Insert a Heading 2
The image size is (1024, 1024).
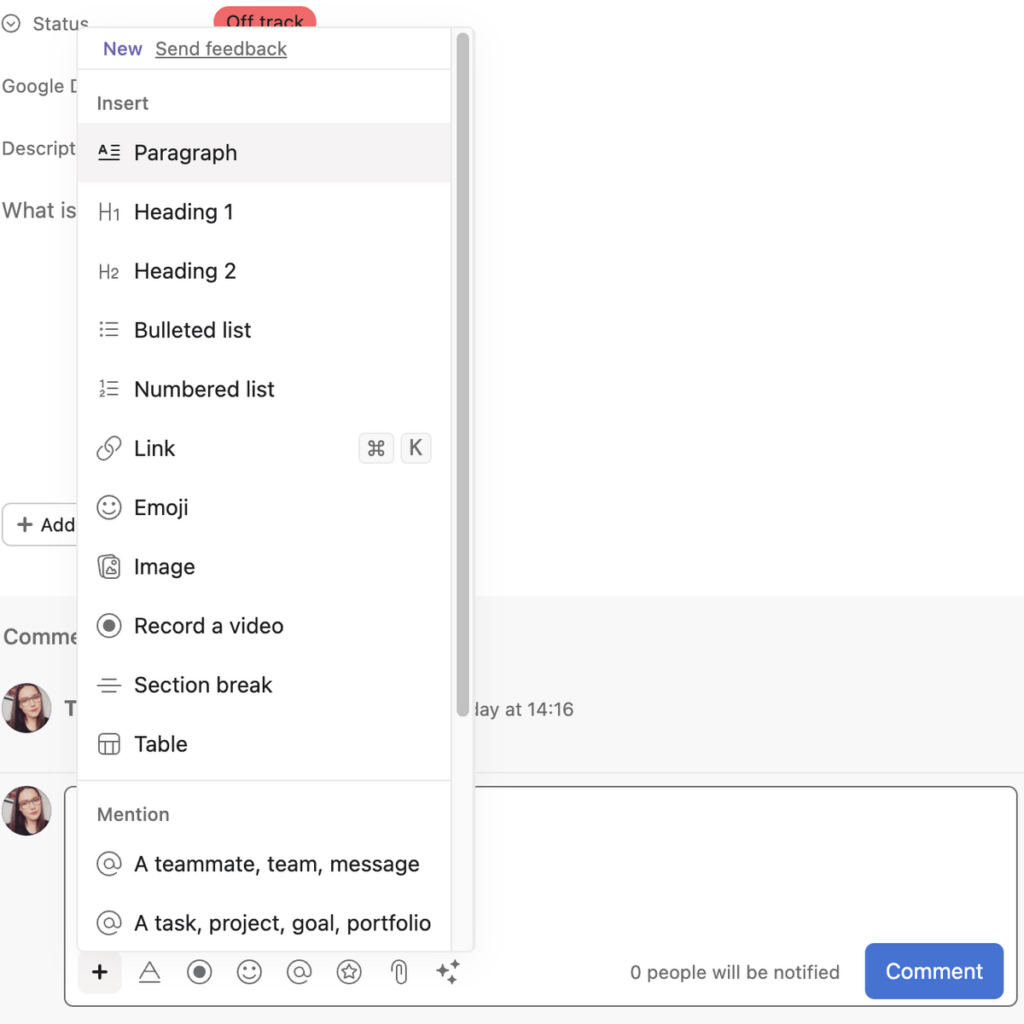[x=184, y=271]
